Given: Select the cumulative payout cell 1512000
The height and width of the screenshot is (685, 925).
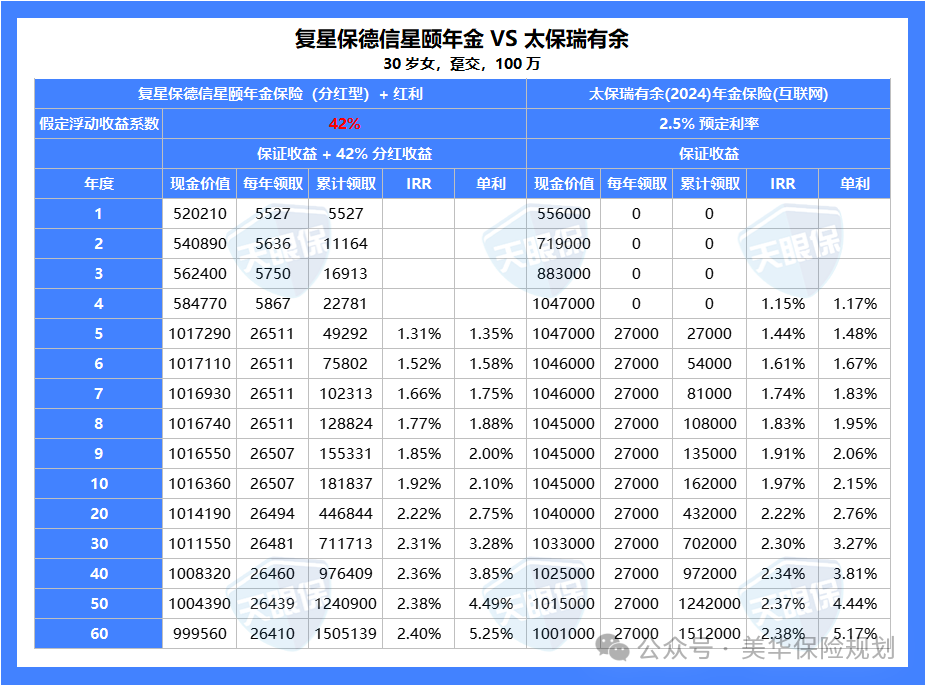Looking at the screenshot, I should click(x=709, y=634).
